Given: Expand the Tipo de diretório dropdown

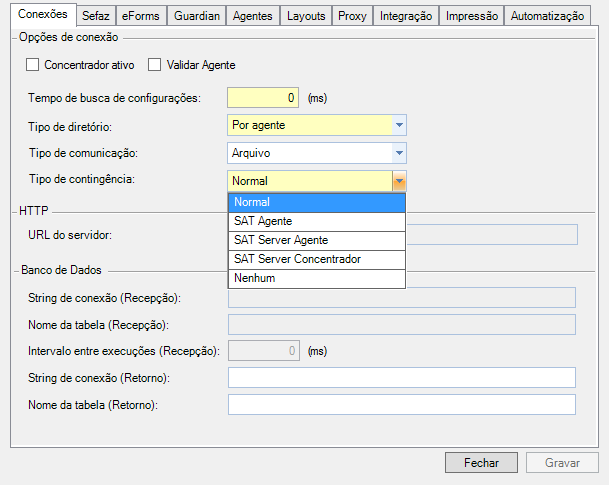Looking at the screenshot, I should click(399, 125).
